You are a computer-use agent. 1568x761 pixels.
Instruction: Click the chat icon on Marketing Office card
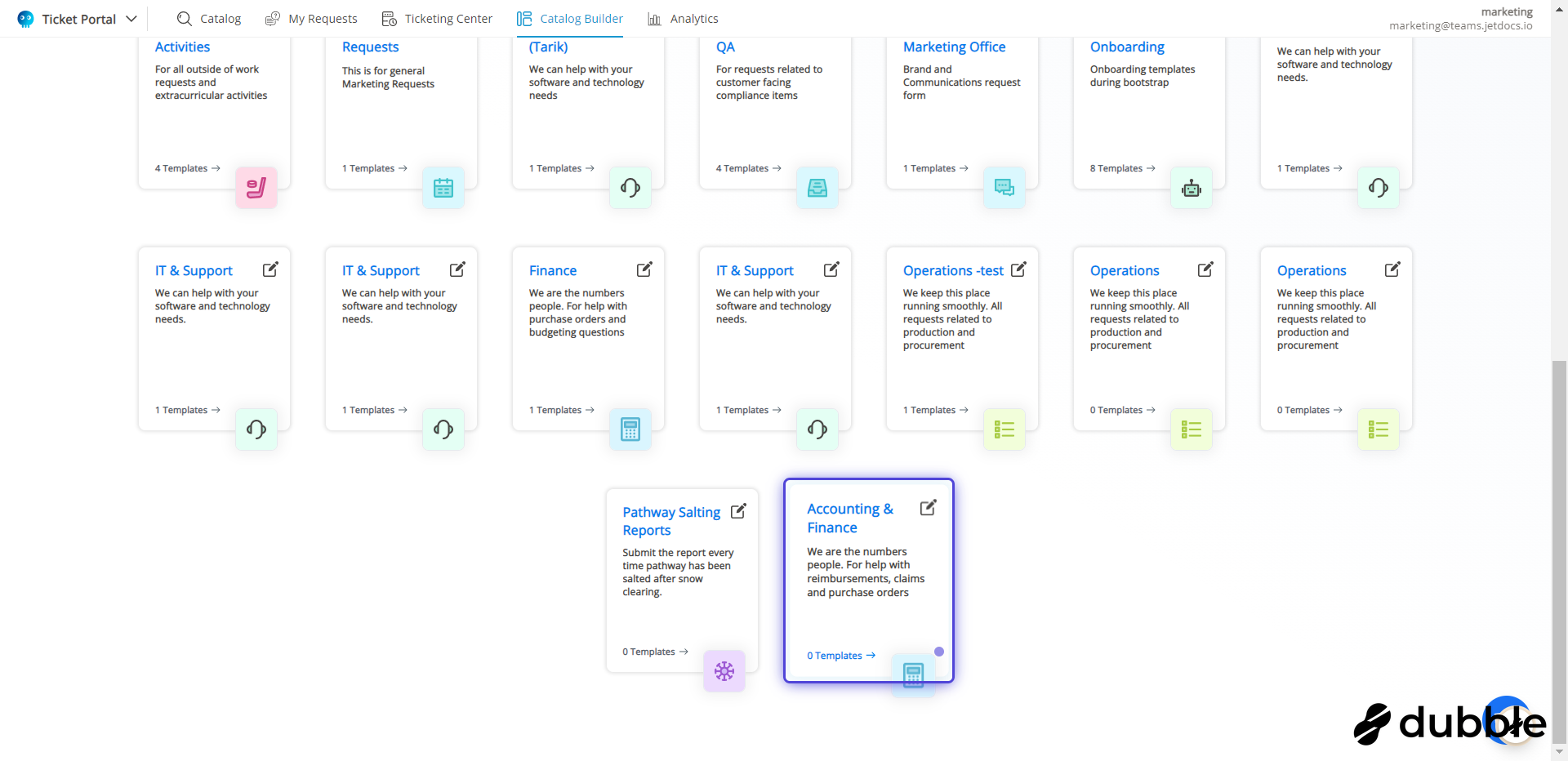1004,188
